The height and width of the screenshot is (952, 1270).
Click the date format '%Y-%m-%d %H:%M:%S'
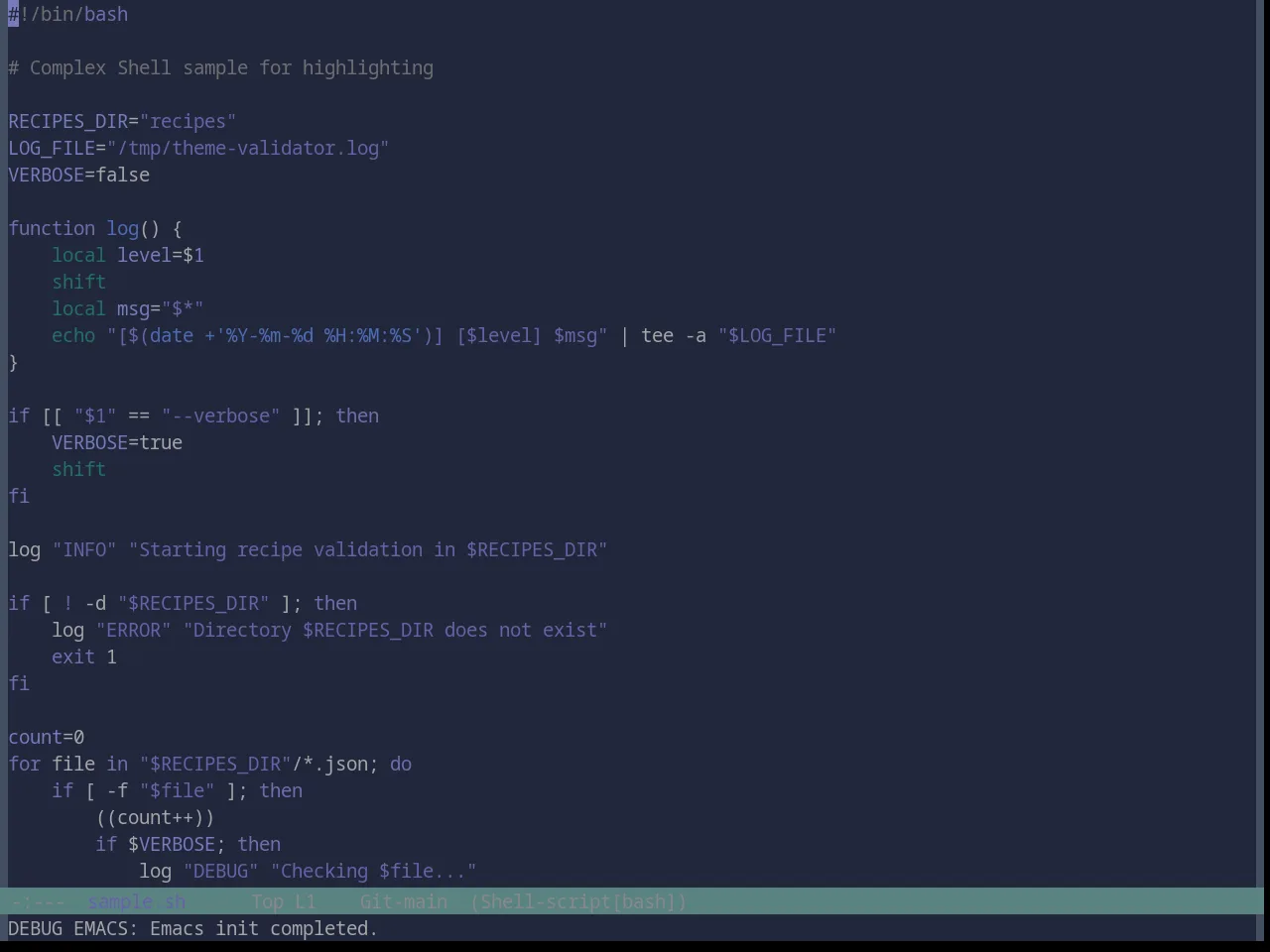point(318,336)
